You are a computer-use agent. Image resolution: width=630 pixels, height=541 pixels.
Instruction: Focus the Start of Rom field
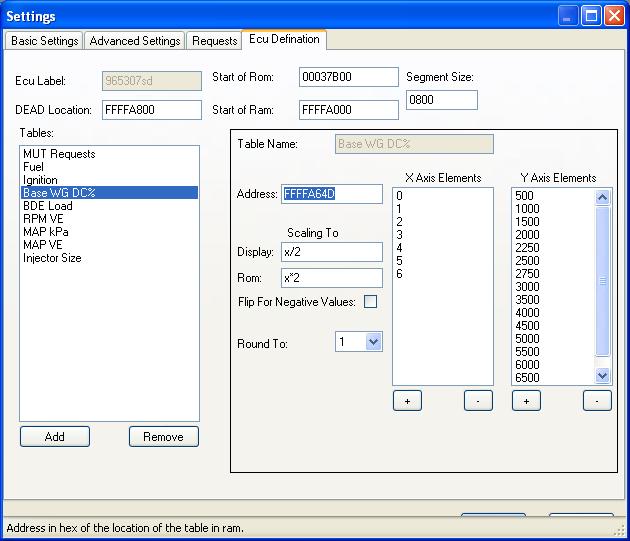tap(348, 77)
